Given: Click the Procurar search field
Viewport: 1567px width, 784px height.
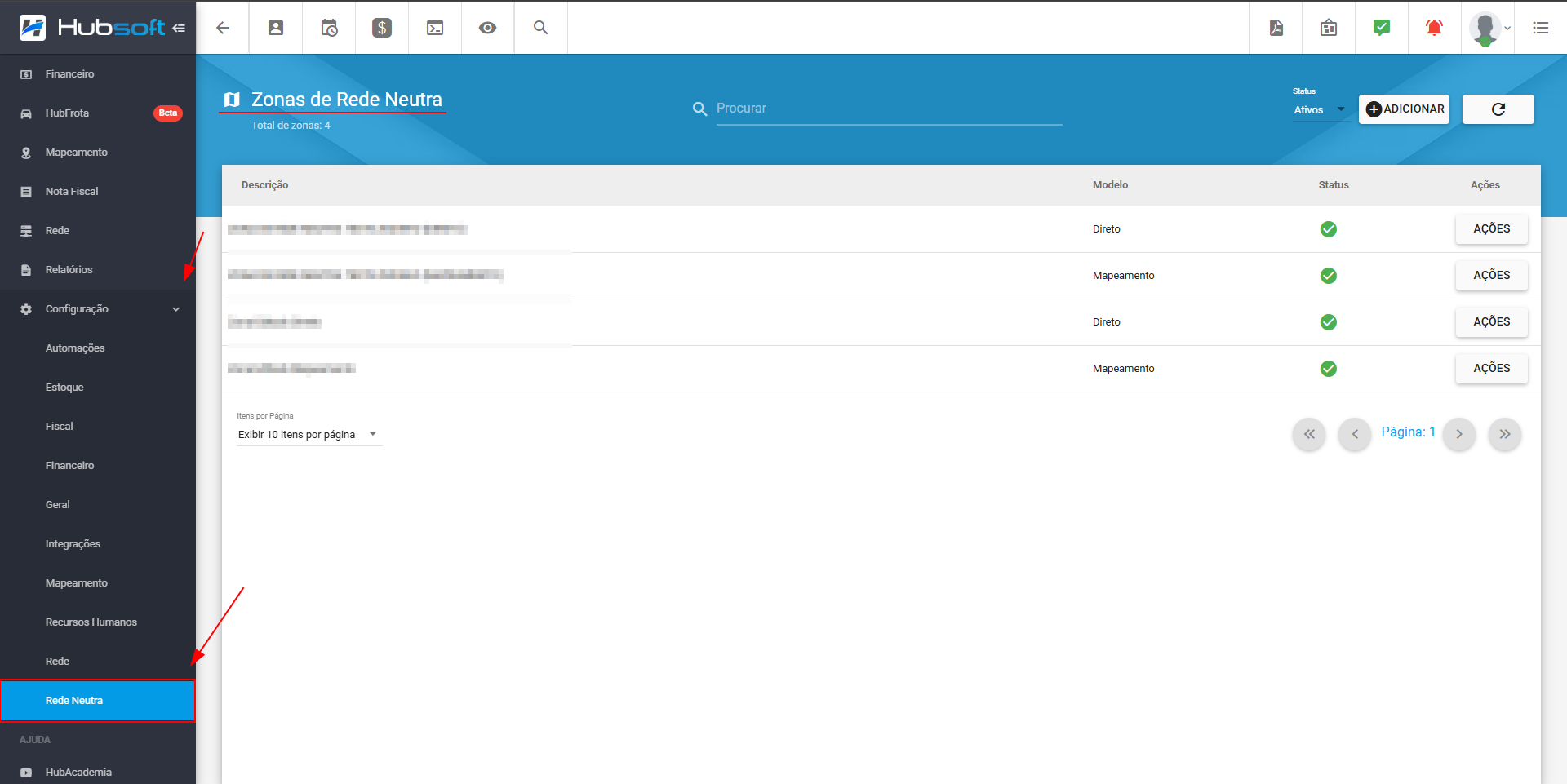Looking at the screenshot, I should pyautogui.click(x=889, y=109).
